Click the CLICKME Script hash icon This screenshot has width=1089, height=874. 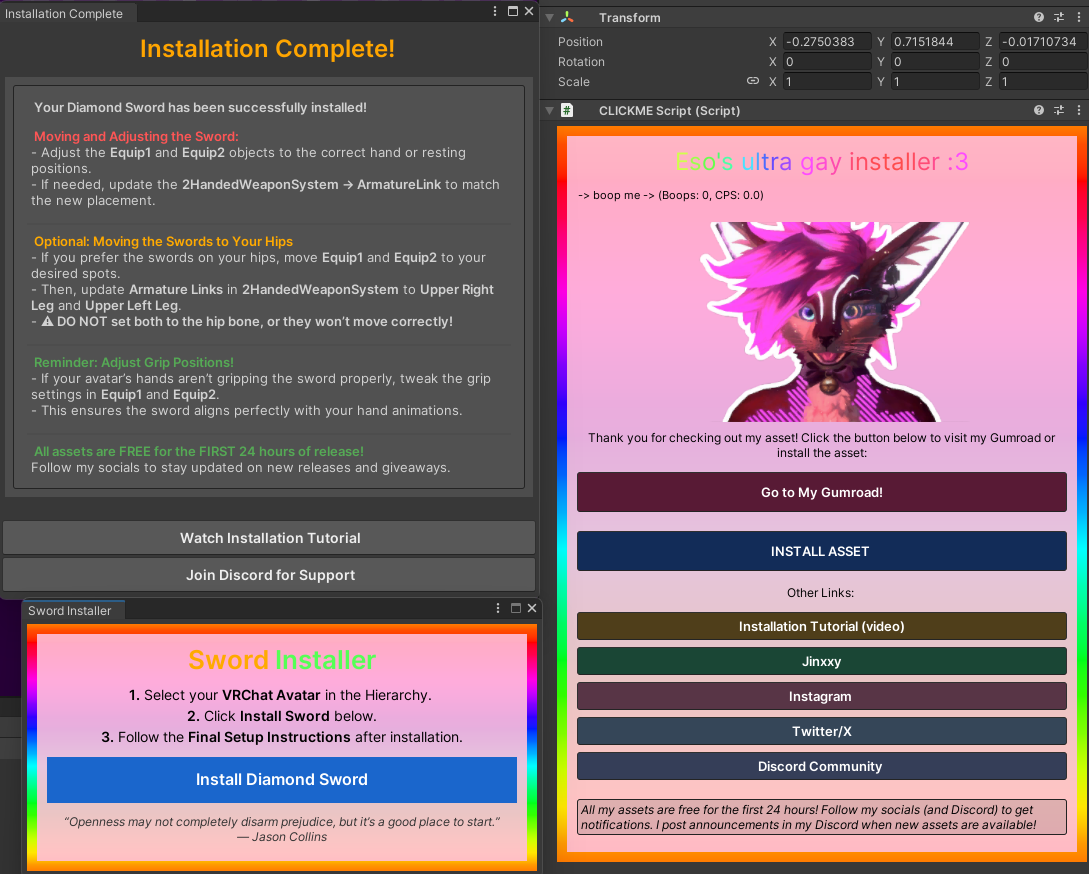tap(567, 110)
